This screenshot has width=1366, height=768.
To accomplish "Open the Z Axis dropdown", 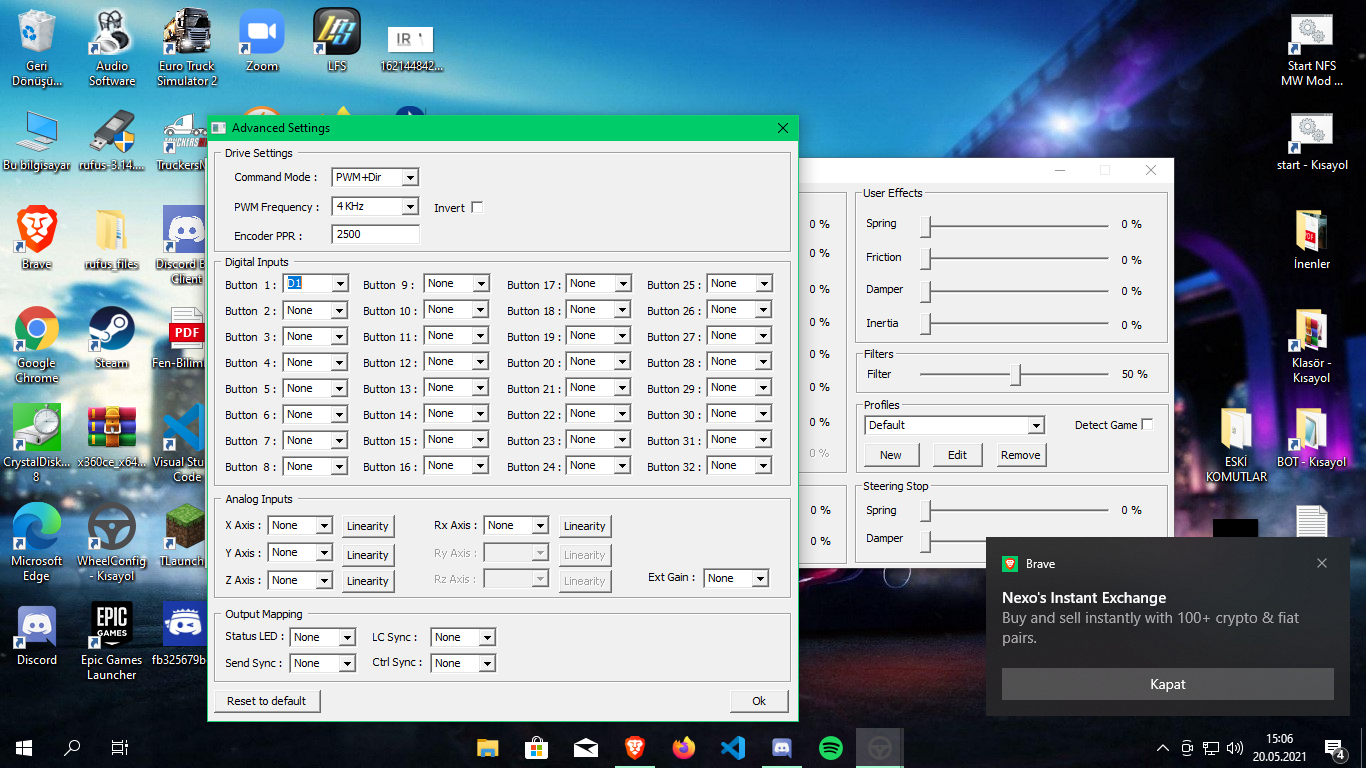I will tap(324, 580).
